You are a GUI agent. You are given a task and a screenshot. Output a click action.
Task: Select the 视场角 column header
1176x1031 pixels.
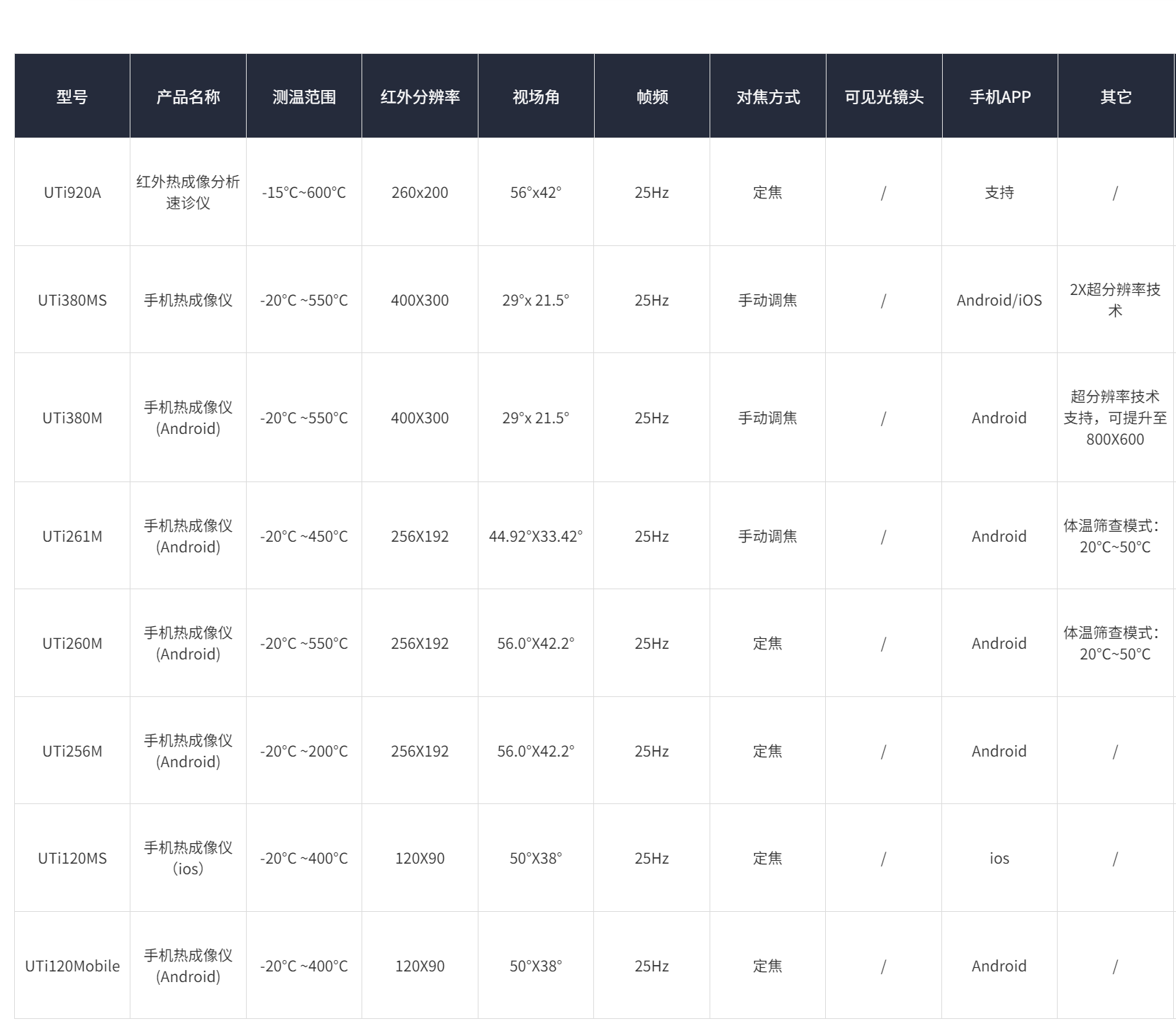[x=536, y=97]
